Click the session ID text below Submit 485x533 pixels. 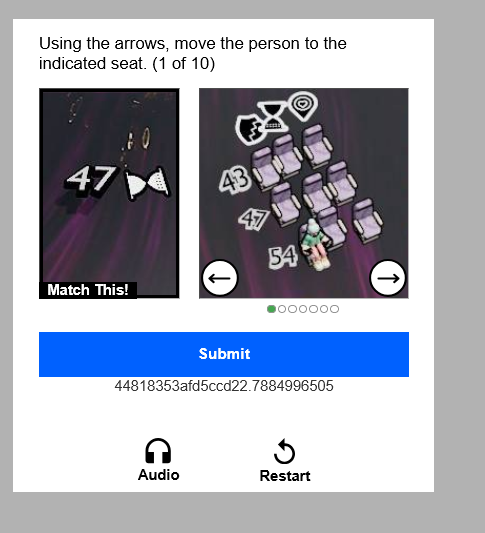tap(224, 386)
